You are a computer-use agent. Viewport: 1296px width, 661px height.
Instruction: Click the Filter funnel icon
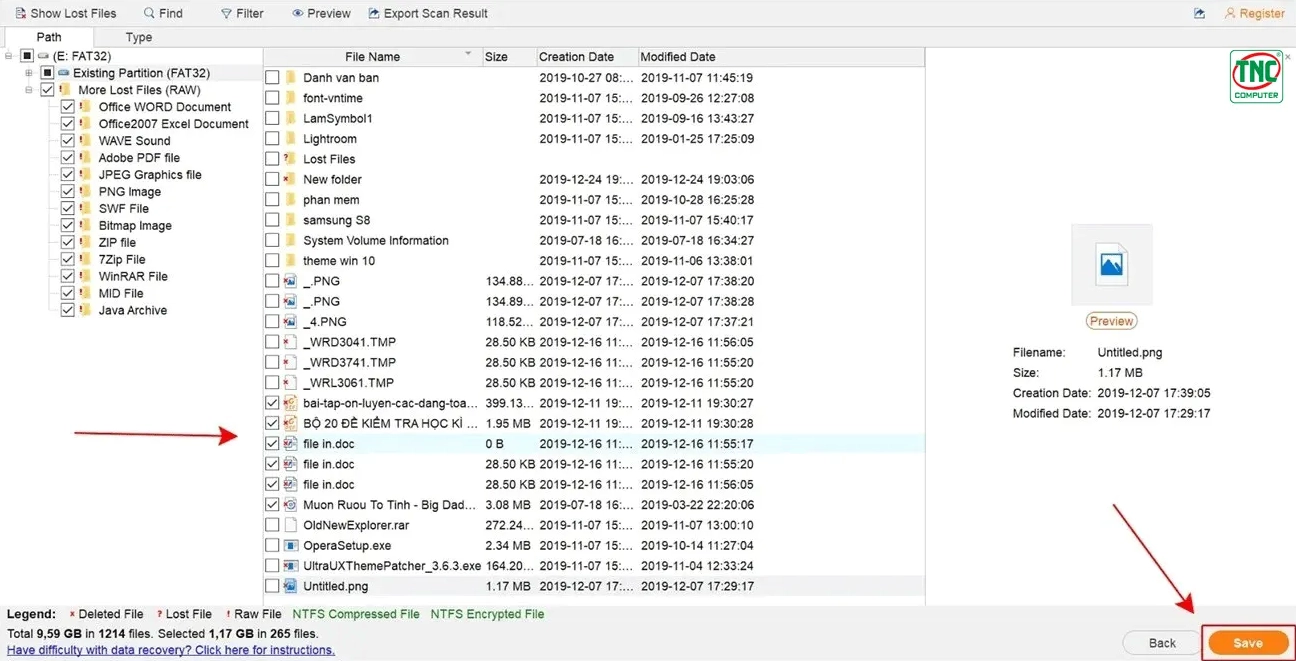pyautogui.click(x=227, y=13)
